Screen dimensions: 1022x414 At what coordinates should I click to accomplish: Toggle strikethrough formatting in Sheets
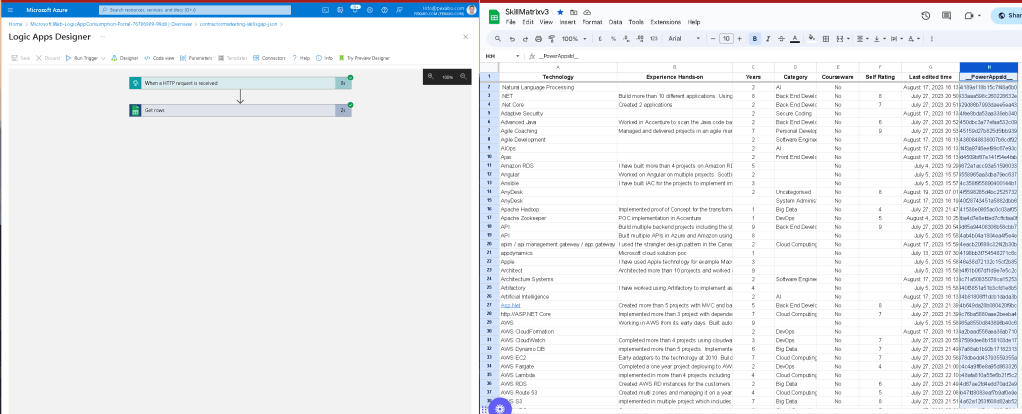[781, 38]
